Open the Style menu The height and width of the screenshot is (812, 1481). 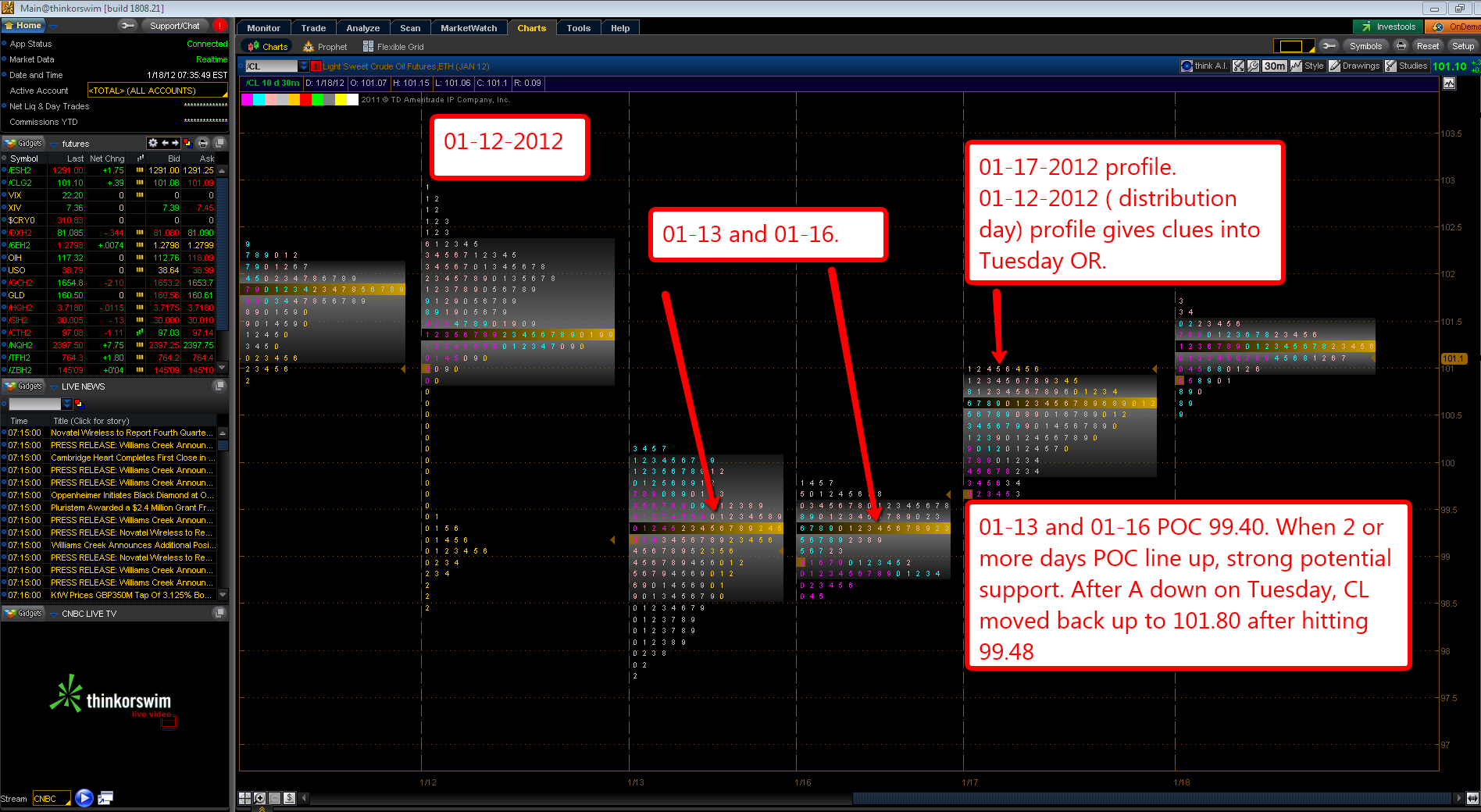point(1308,66)
